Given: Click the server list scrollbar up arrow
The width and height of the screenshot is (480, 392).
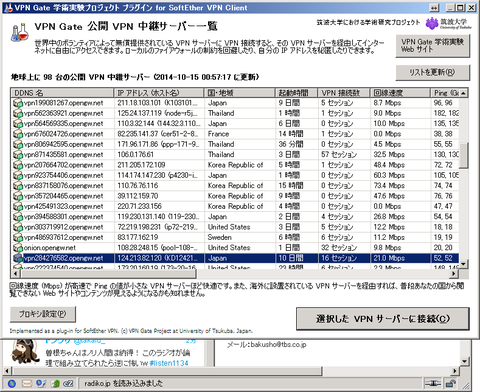Looking at the screenshot, I should (x=464, y=93).
